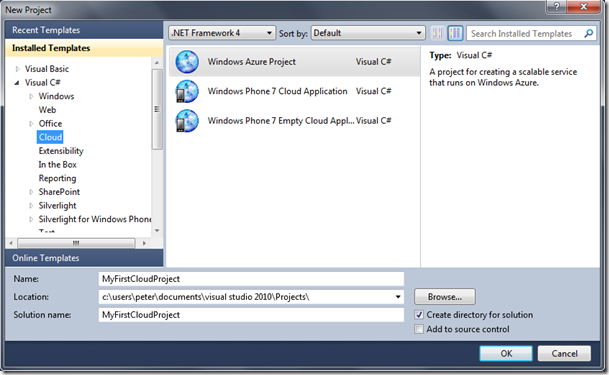Select the Reporting category
This screenshot has width=609, height=375.
pyautogui.click(x=57, y=178)
